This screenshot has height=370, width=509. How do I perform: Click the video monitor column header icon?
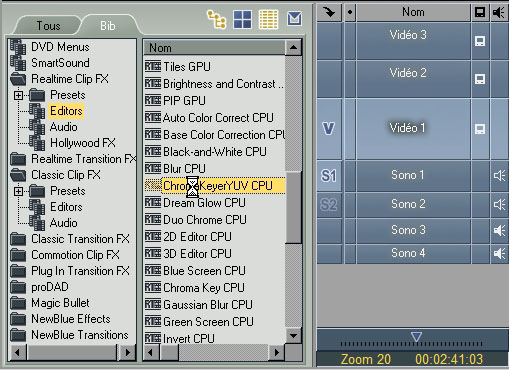(480, 13)
